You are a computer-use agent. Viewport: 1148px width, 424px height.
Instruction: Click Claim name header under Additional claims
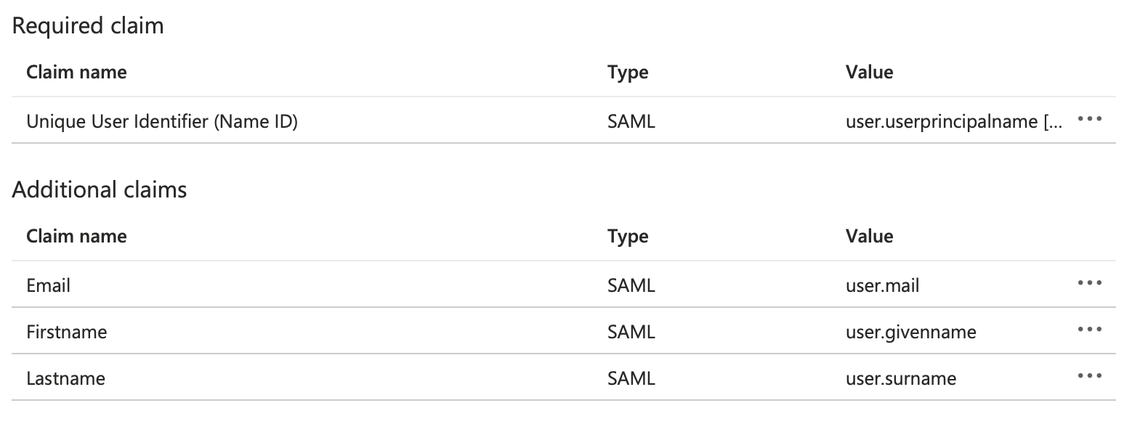coord(76,236)
